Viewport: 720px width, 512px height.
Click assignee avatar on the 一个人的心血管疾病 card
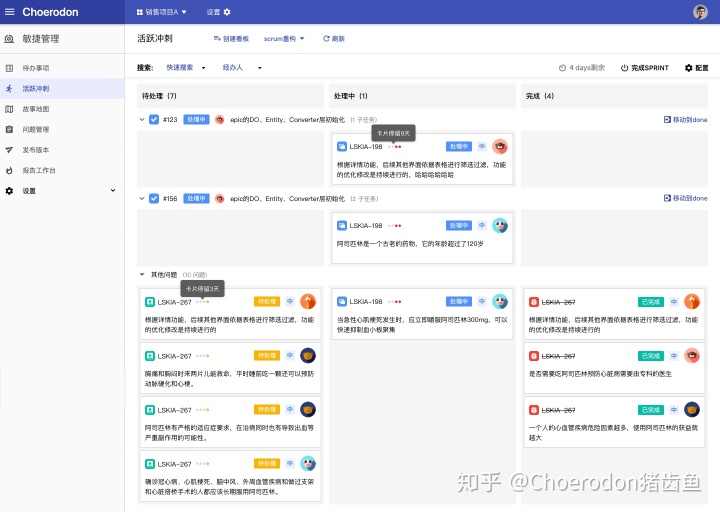point(692,409)
